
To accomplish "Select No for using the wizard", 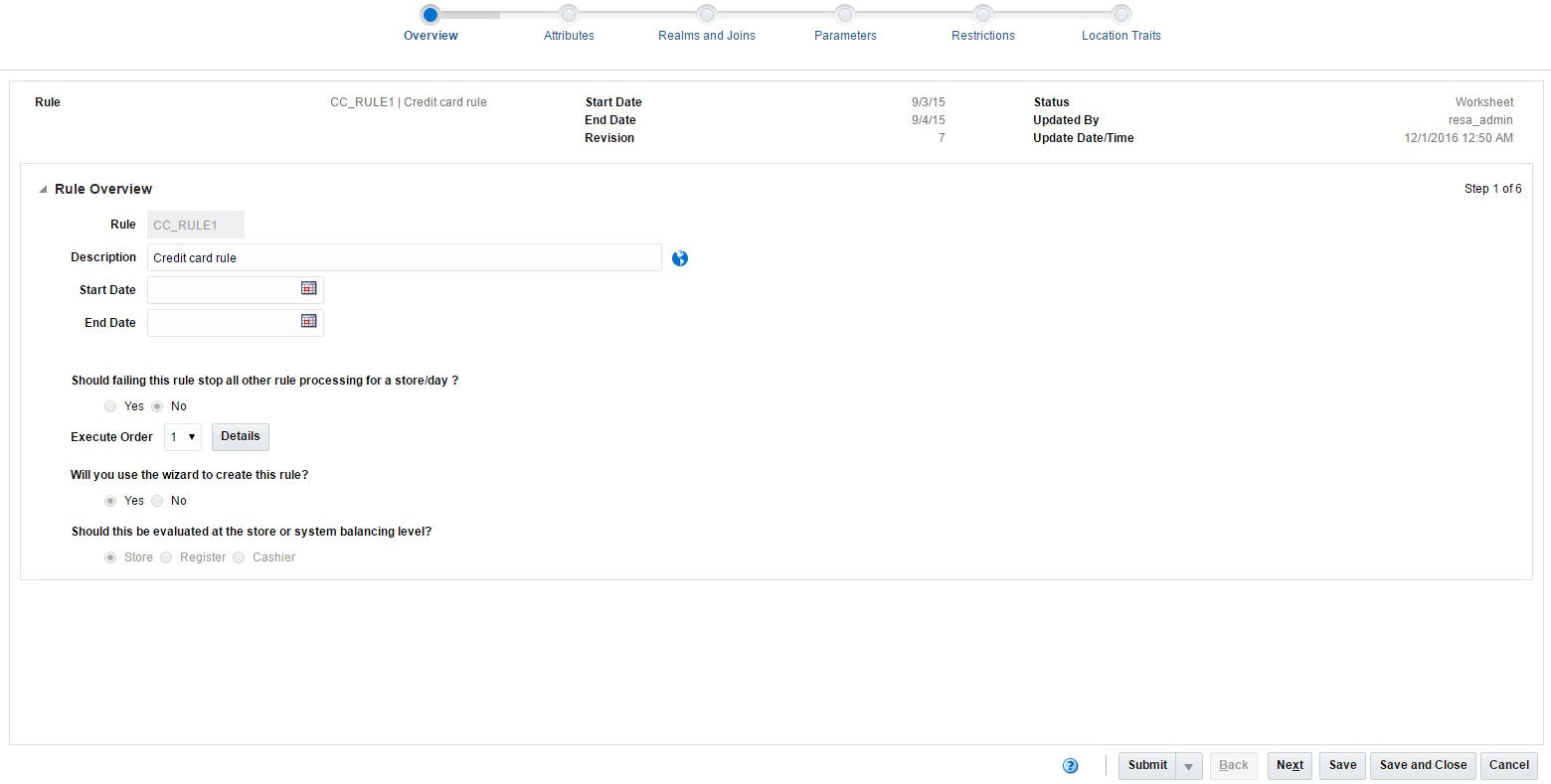I will (x=157, y=500).
